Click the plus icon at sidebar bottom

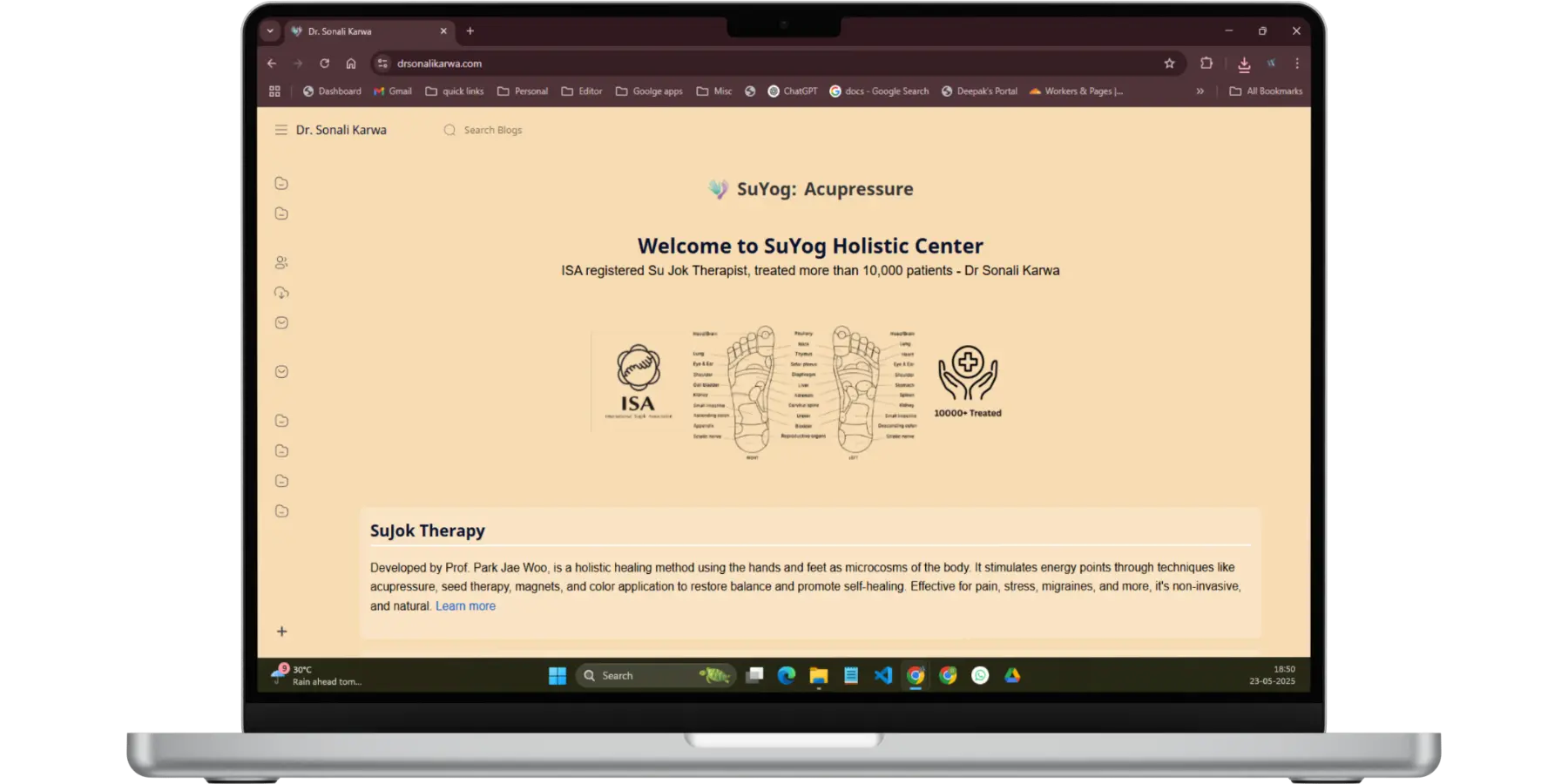click(281, 632)
